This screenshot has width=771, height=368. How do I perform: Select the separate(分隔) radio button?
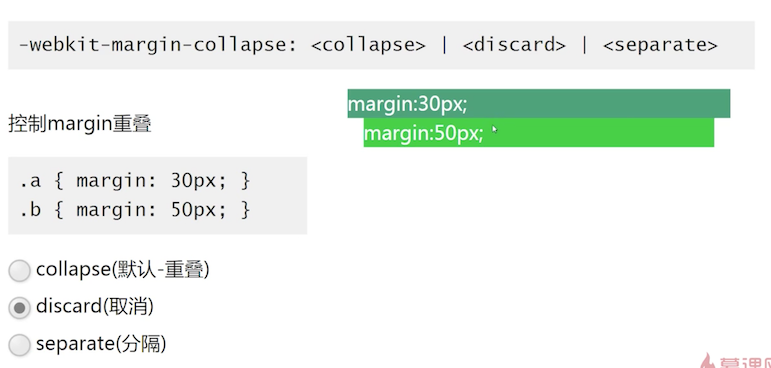pos(20,344)
